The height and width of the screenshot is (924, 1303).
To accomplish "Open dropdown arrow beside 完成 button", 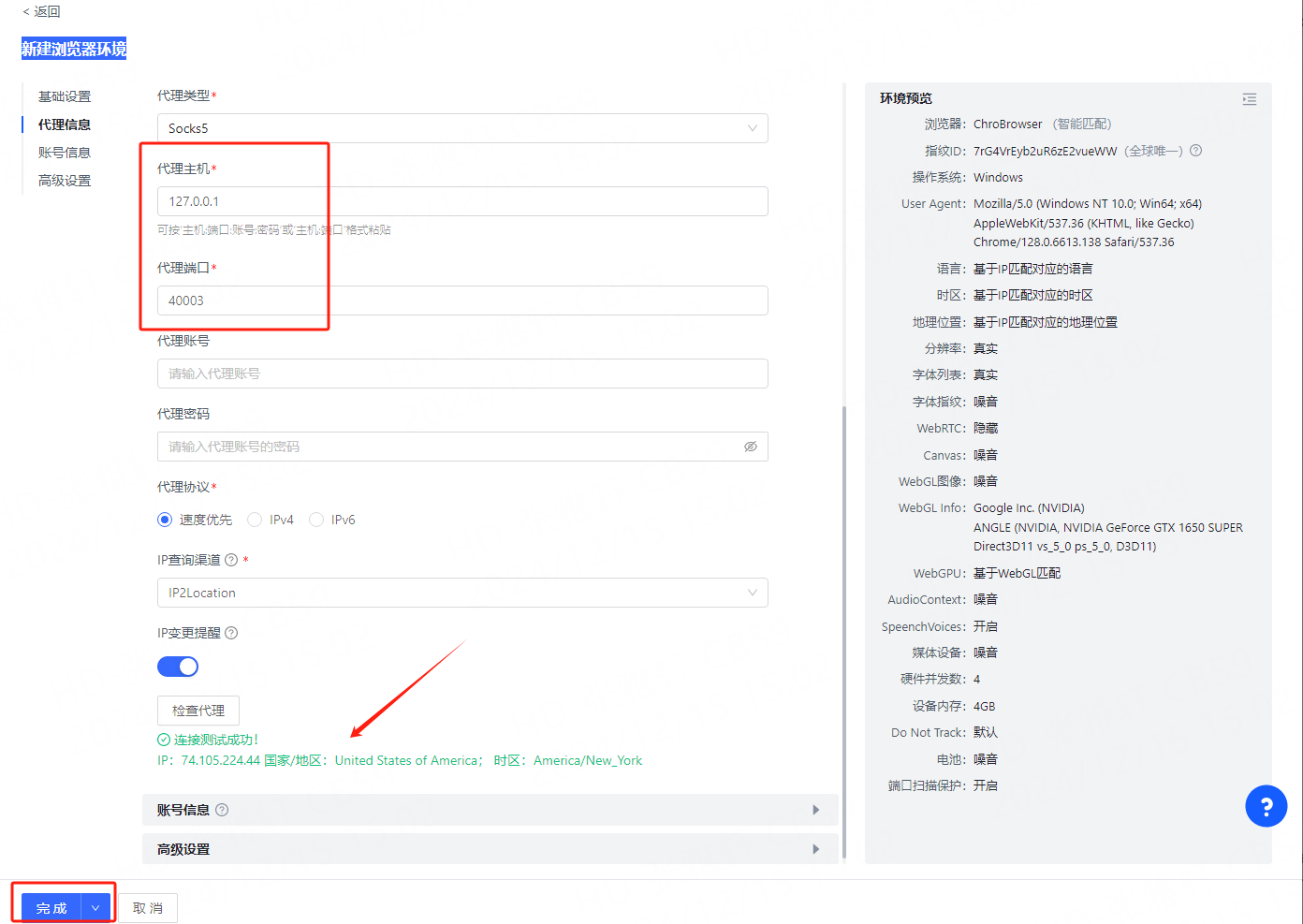I will coord(95,908).
